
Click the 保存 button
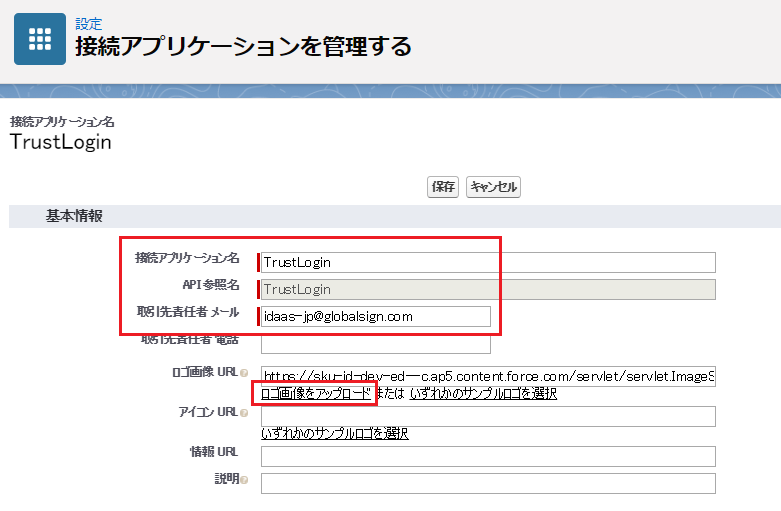(x=443, y=187)
